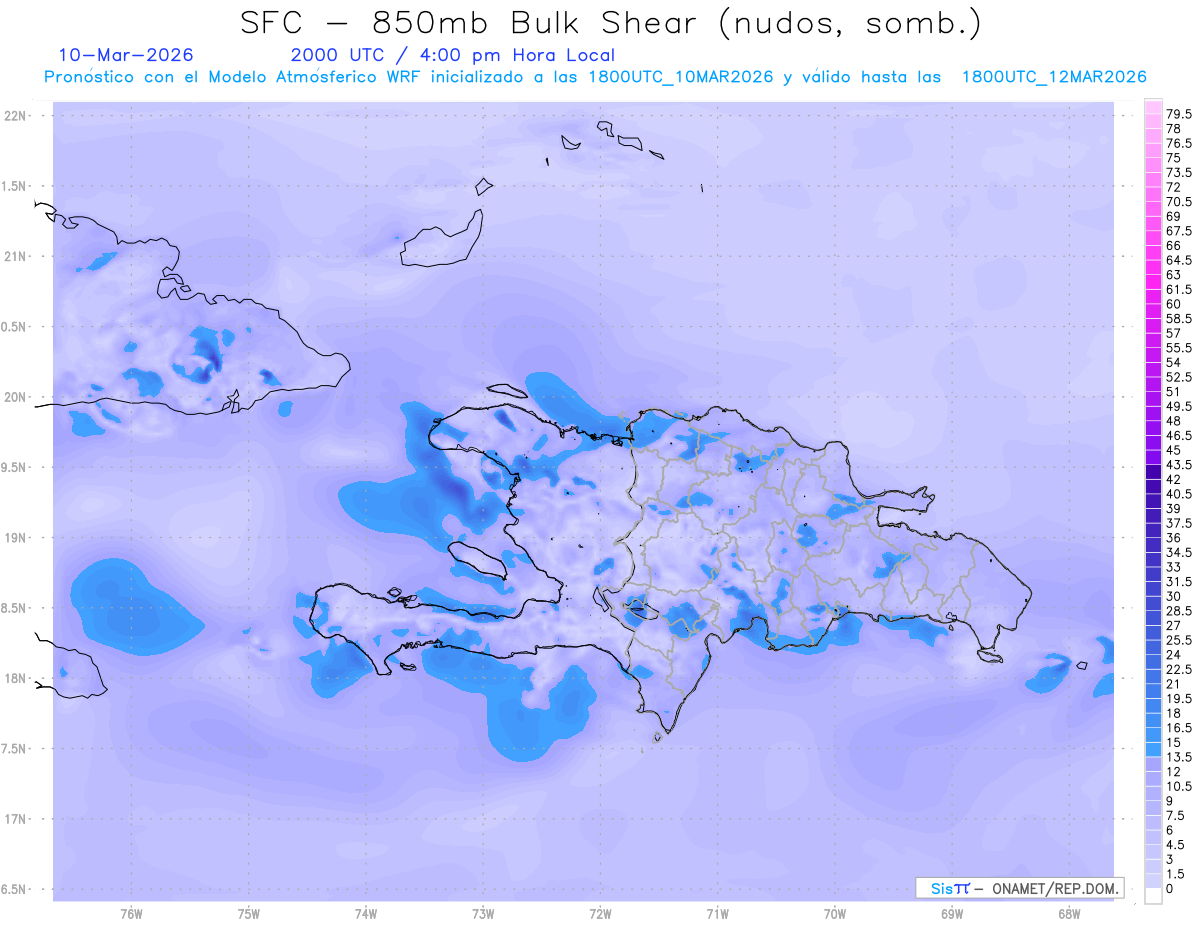Click the '68W' longitude label

point(1069,914)
